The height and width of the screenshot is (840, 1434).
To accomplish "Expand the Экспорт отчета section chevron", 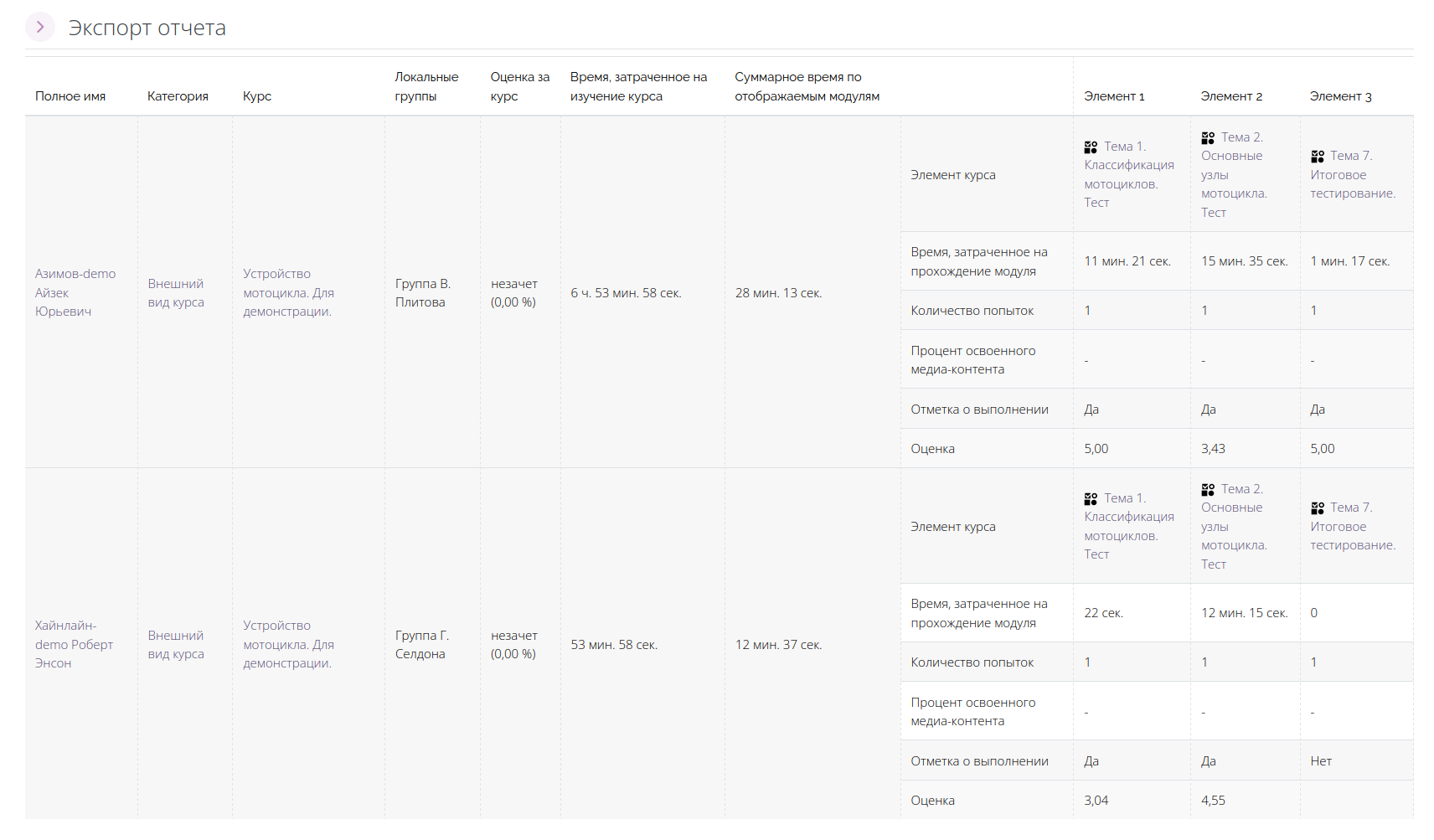I will [x=40, y=28].
